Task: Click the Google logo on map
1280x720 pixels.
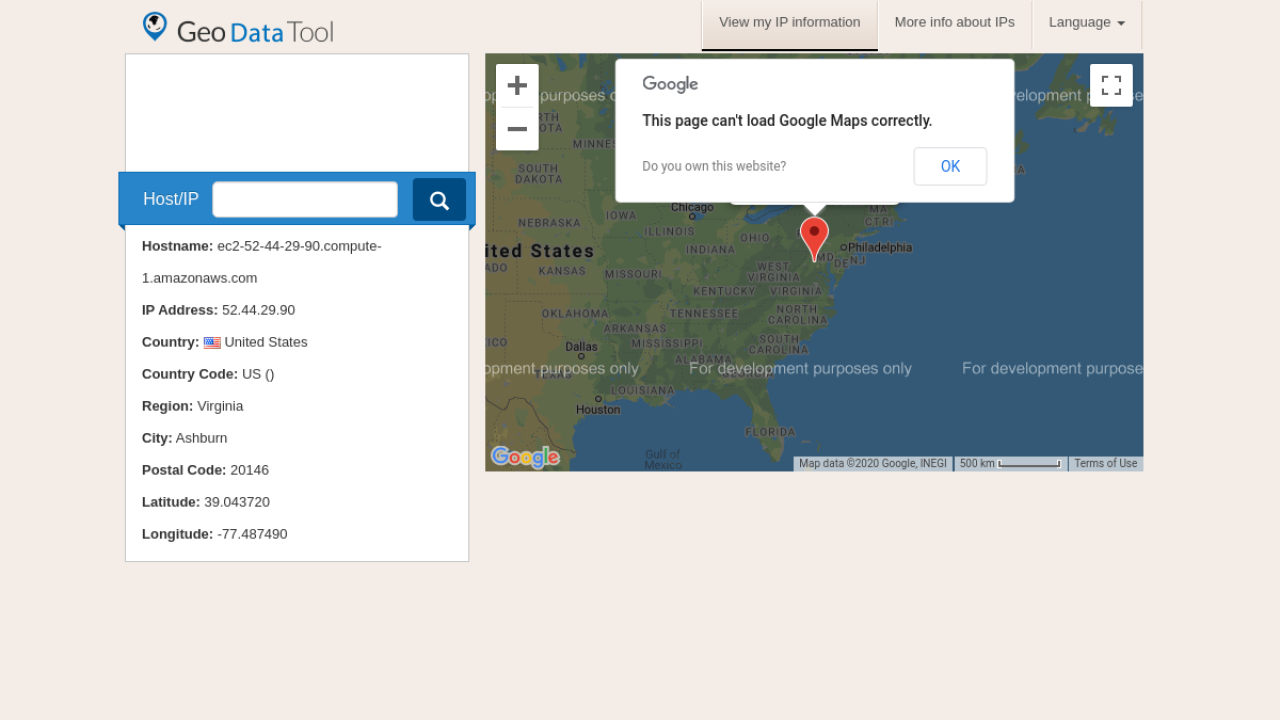Action: [x=525, y=458]
